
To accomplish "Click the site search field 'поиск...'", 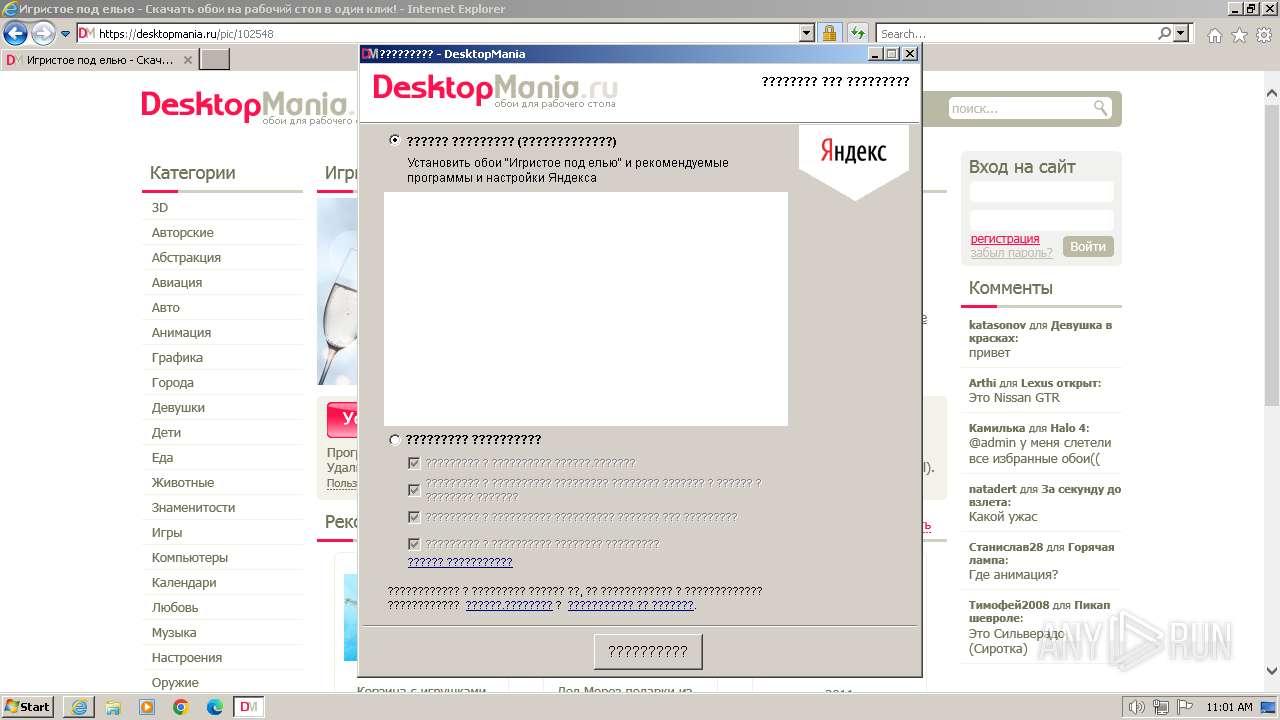I will [1018, 108].
